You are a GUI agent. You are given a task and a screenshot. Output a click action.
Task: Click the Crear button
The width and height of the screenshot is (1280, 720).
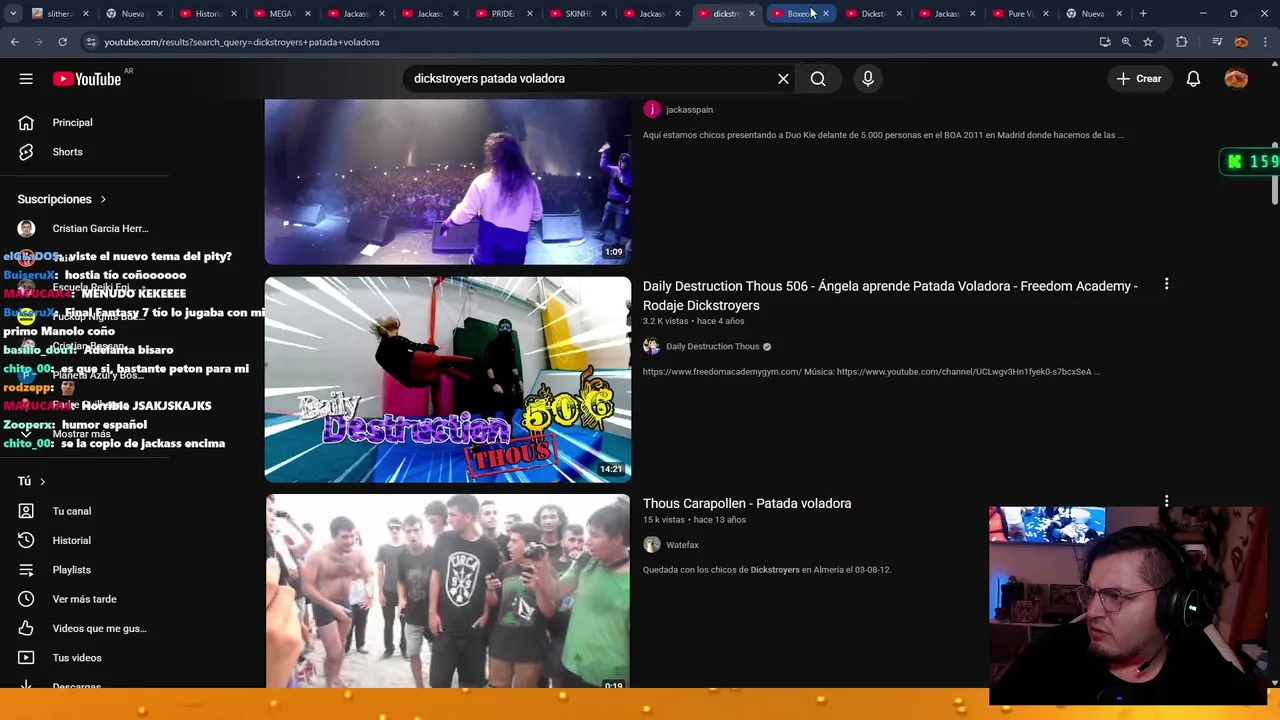click(x=1139, y=78)
